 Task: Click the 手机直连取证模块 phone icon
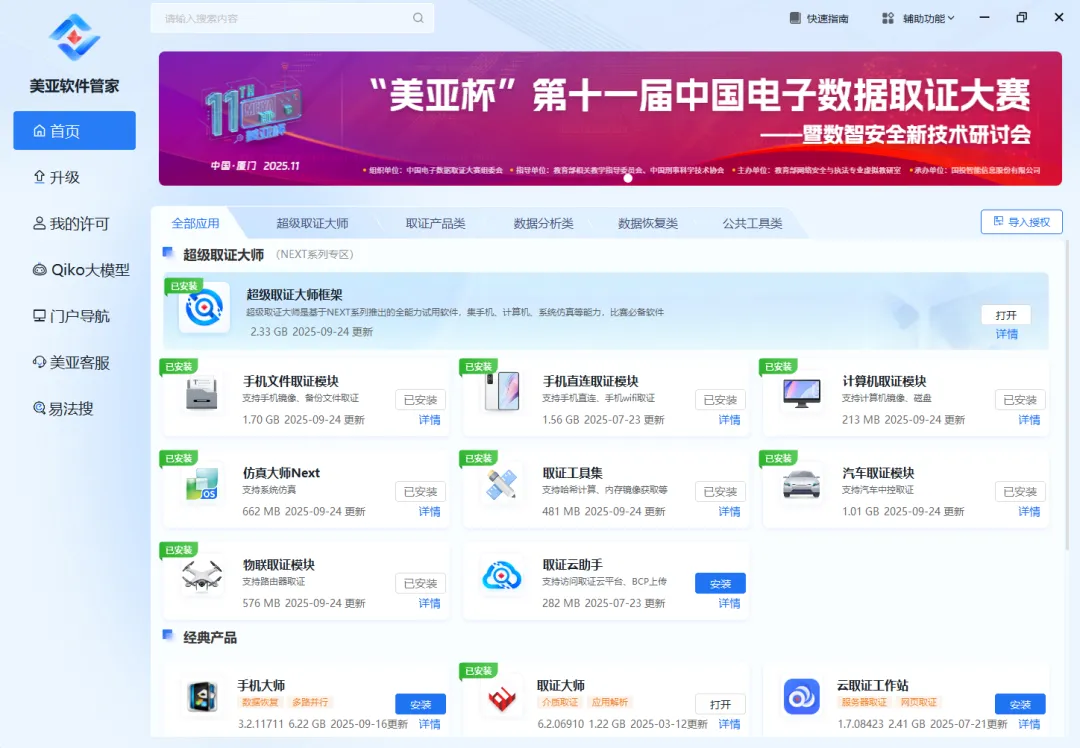pyautogui.click(x=502, y=392)
